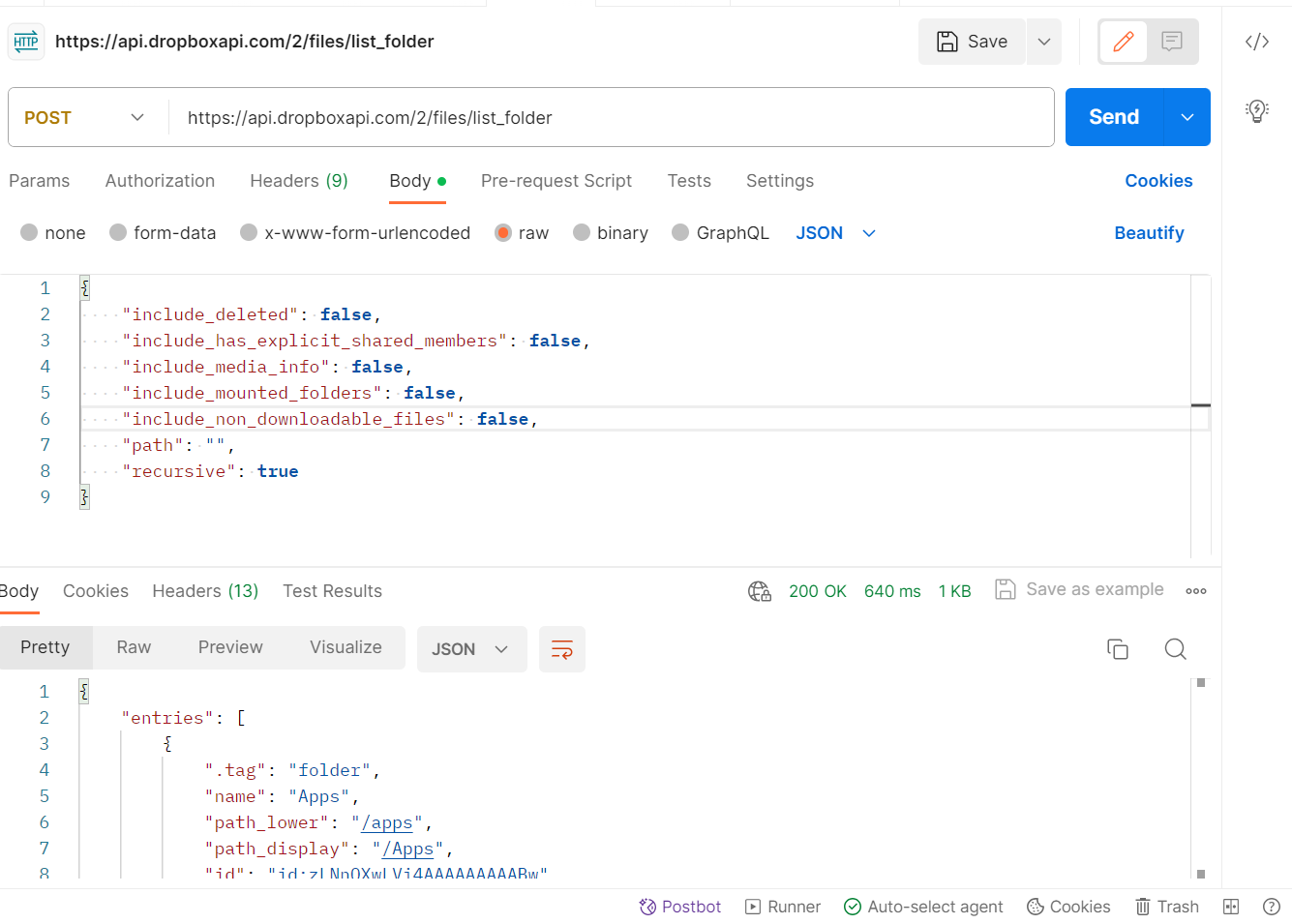The height and width of the screenshot is (924, 1292).
Task: Open the Trash
Action: [x=1167, y=907]
